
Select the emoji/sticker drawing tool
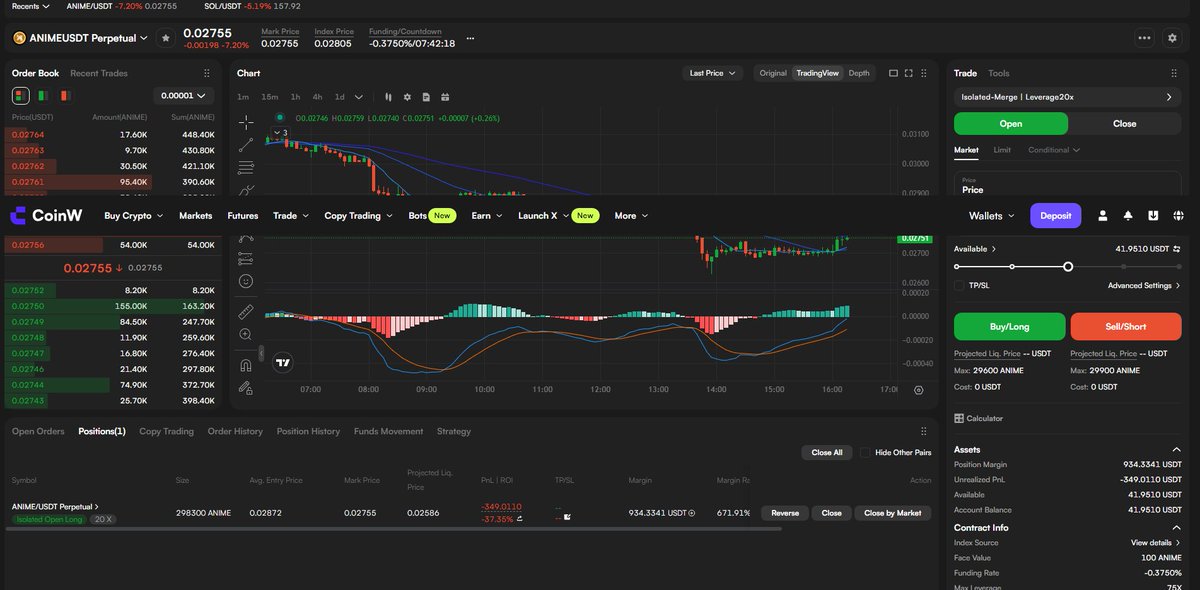[x=246, y=282]
